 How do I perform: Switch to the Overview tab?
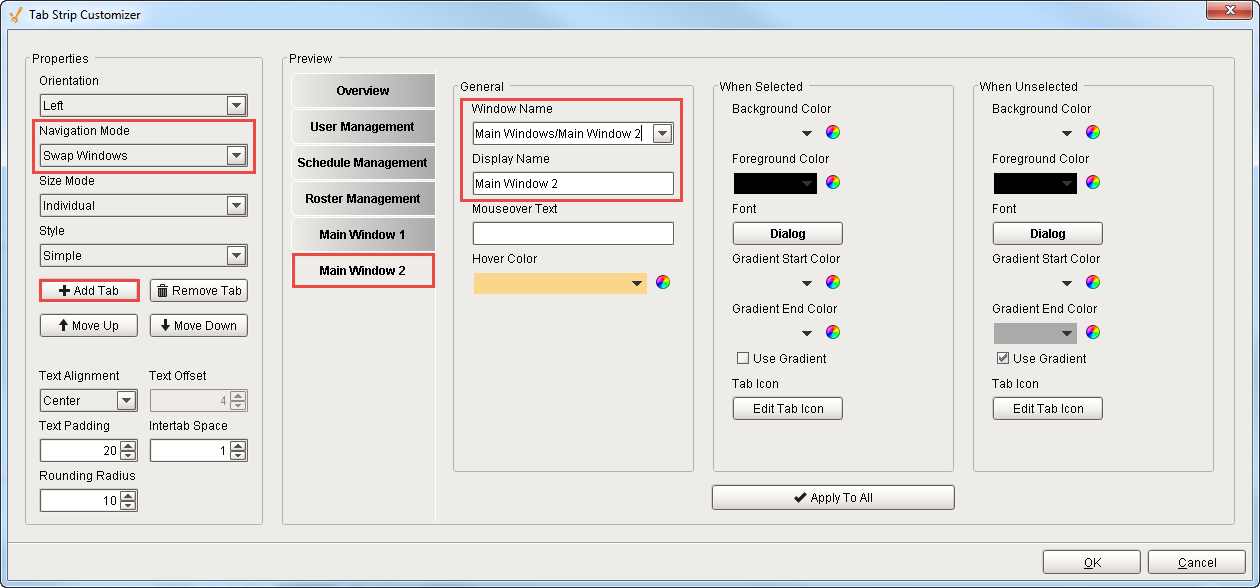(x=362, y=90)
